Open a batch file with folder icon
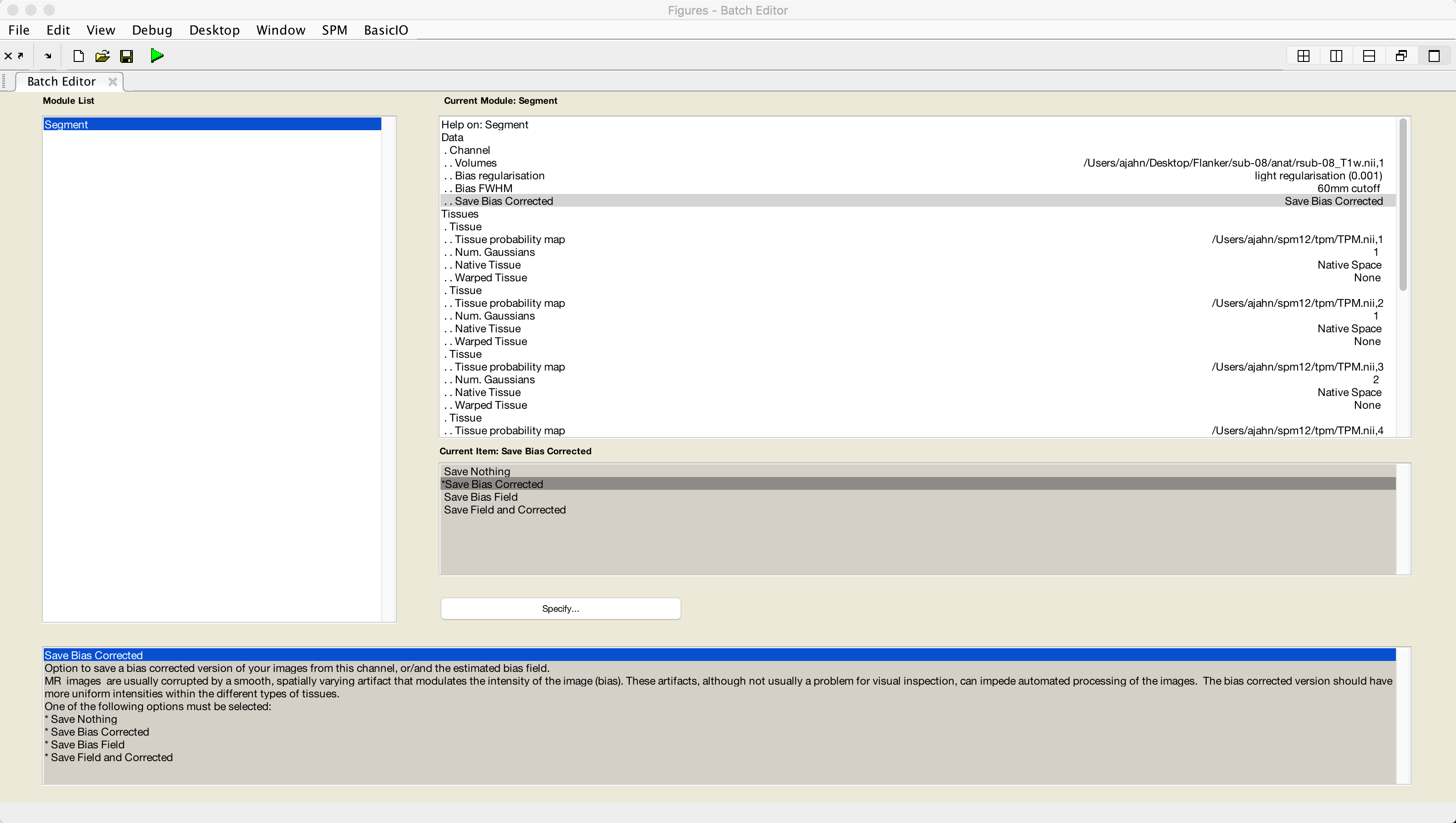 click(102, 56)
